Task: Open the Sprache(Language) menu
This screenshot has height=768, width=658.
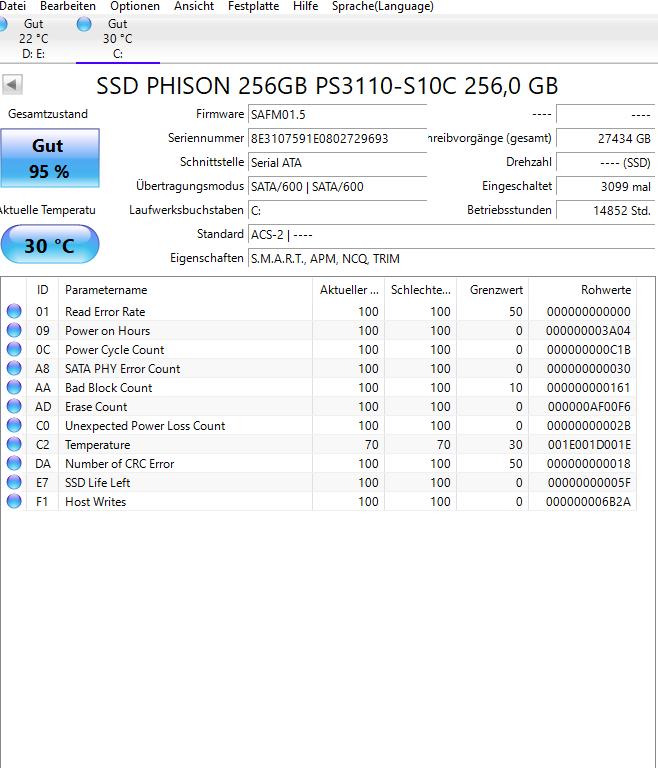Action: (383, 6)
